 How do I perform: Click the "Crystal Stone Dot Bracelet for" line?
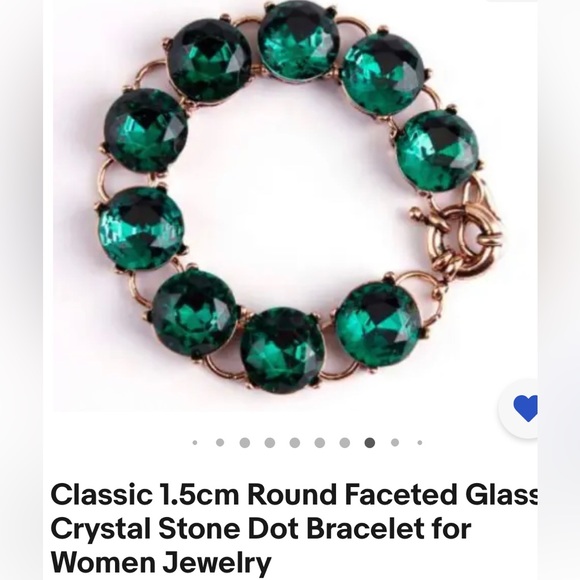261,529
